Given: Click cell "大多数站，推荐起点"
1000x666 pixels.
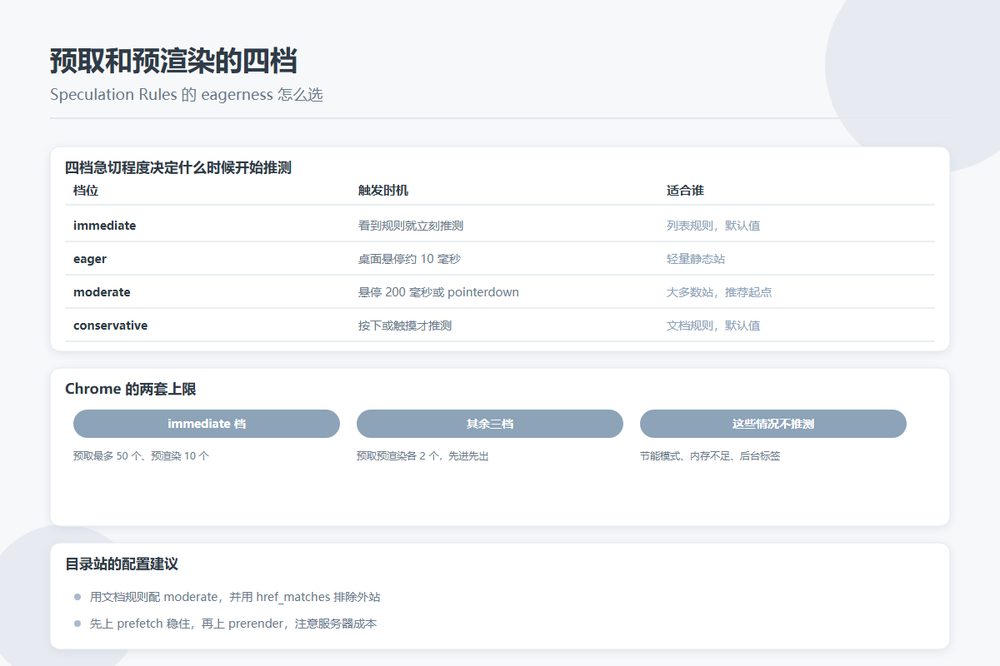Looking at the screenshot, I should click(719, 292).
